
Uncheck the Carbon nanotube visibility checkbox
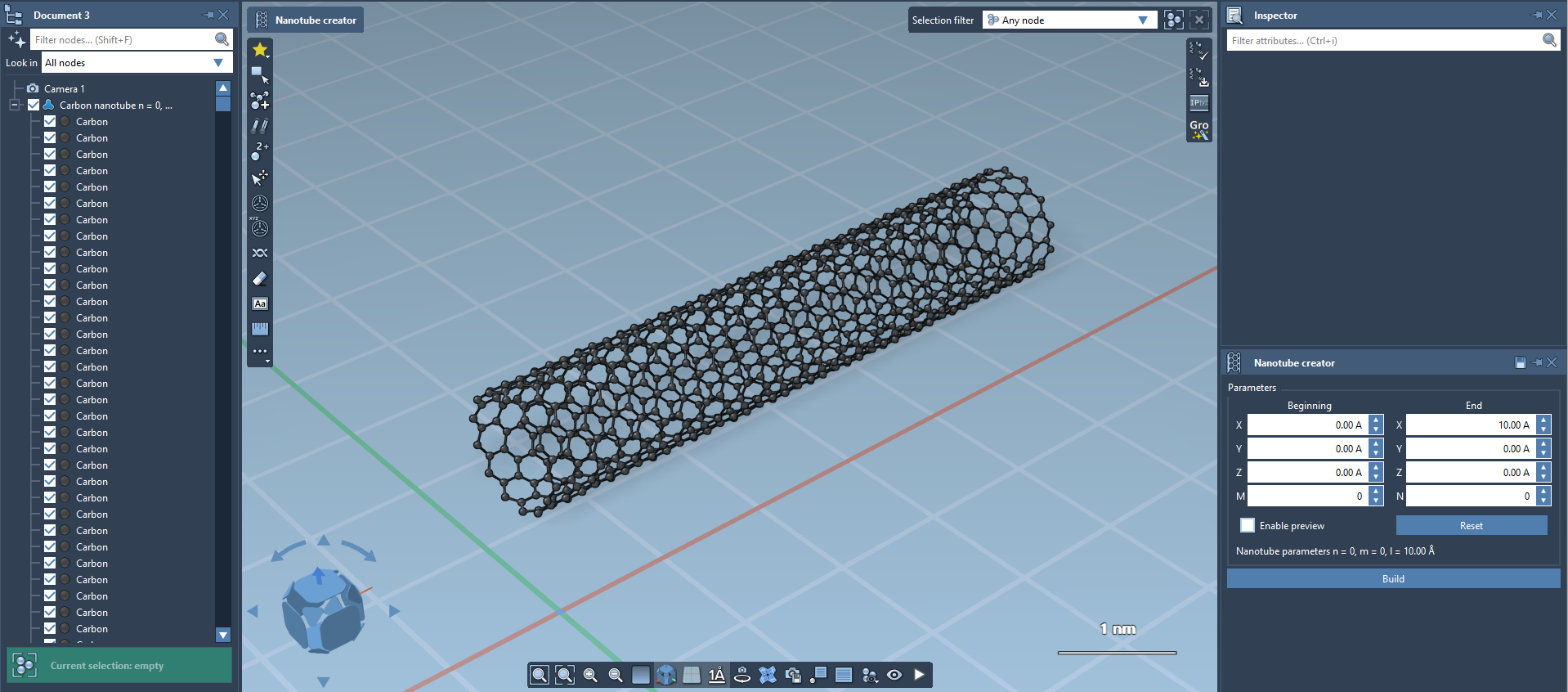coord(34,106)
